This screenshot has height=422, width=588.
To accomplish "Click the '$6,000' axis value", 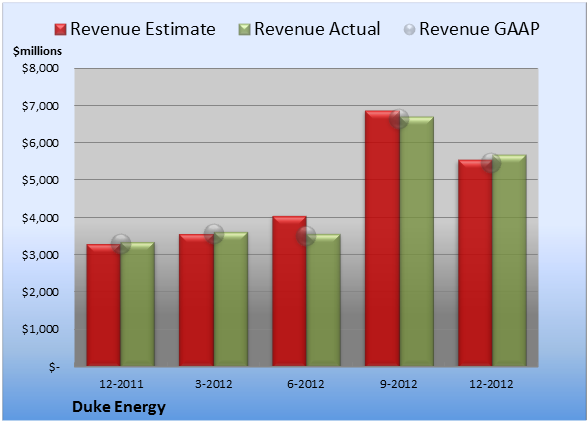I will [x=40, y=143].
